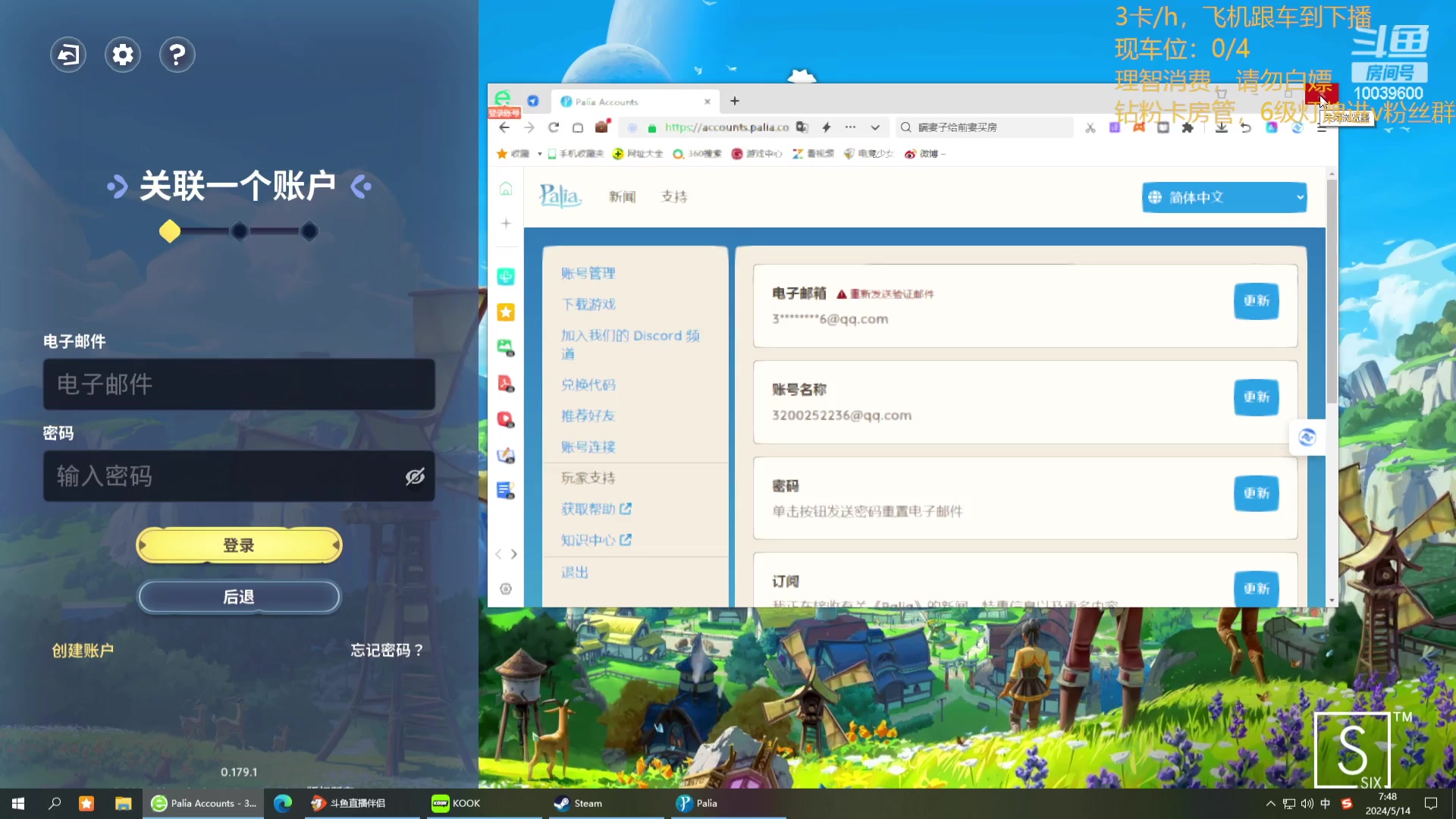This screenshot has height=819, width=1456.
Task: Open the 知识中心 external link
Action: coord(596,540)
